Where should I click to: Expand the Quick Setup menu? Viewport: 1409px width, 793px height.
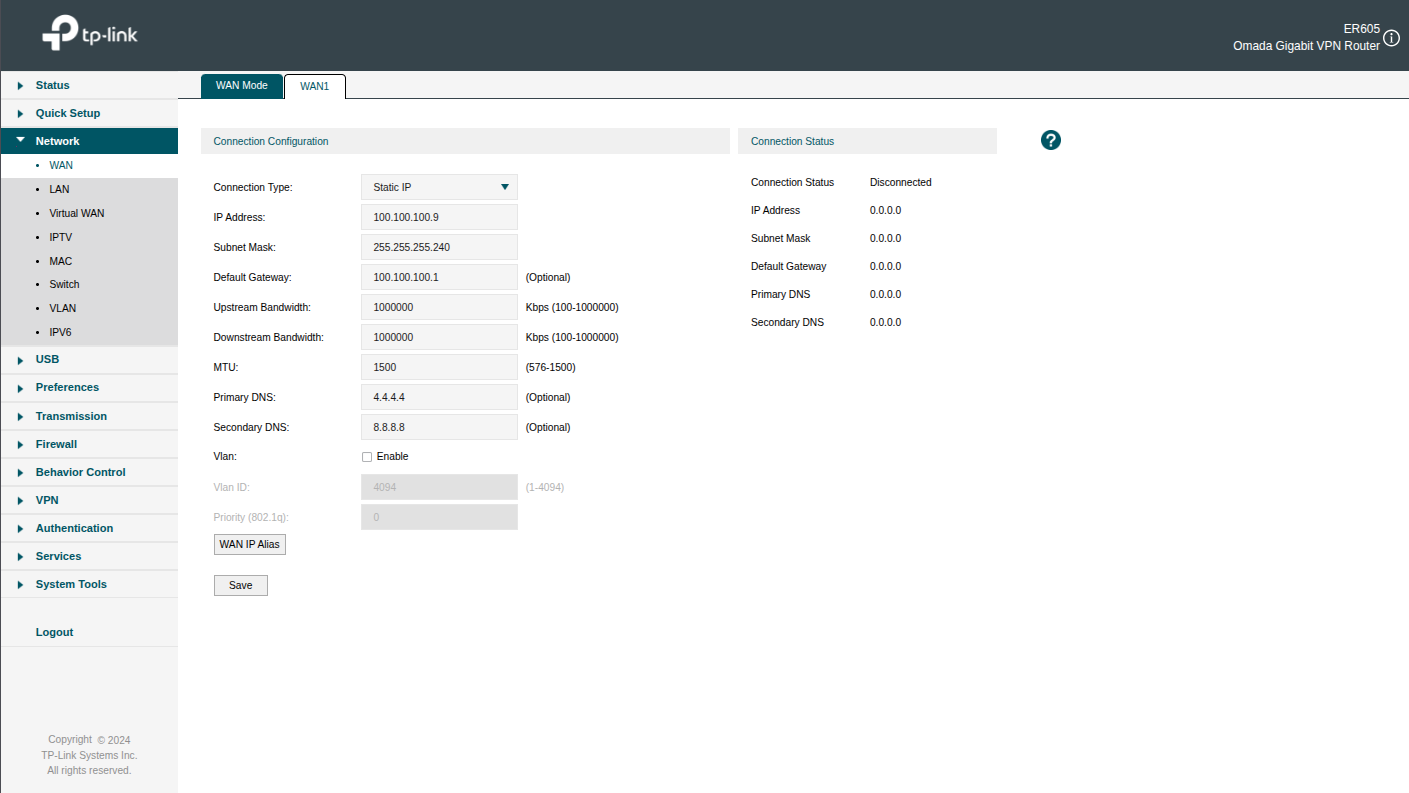tap(89, 113)
